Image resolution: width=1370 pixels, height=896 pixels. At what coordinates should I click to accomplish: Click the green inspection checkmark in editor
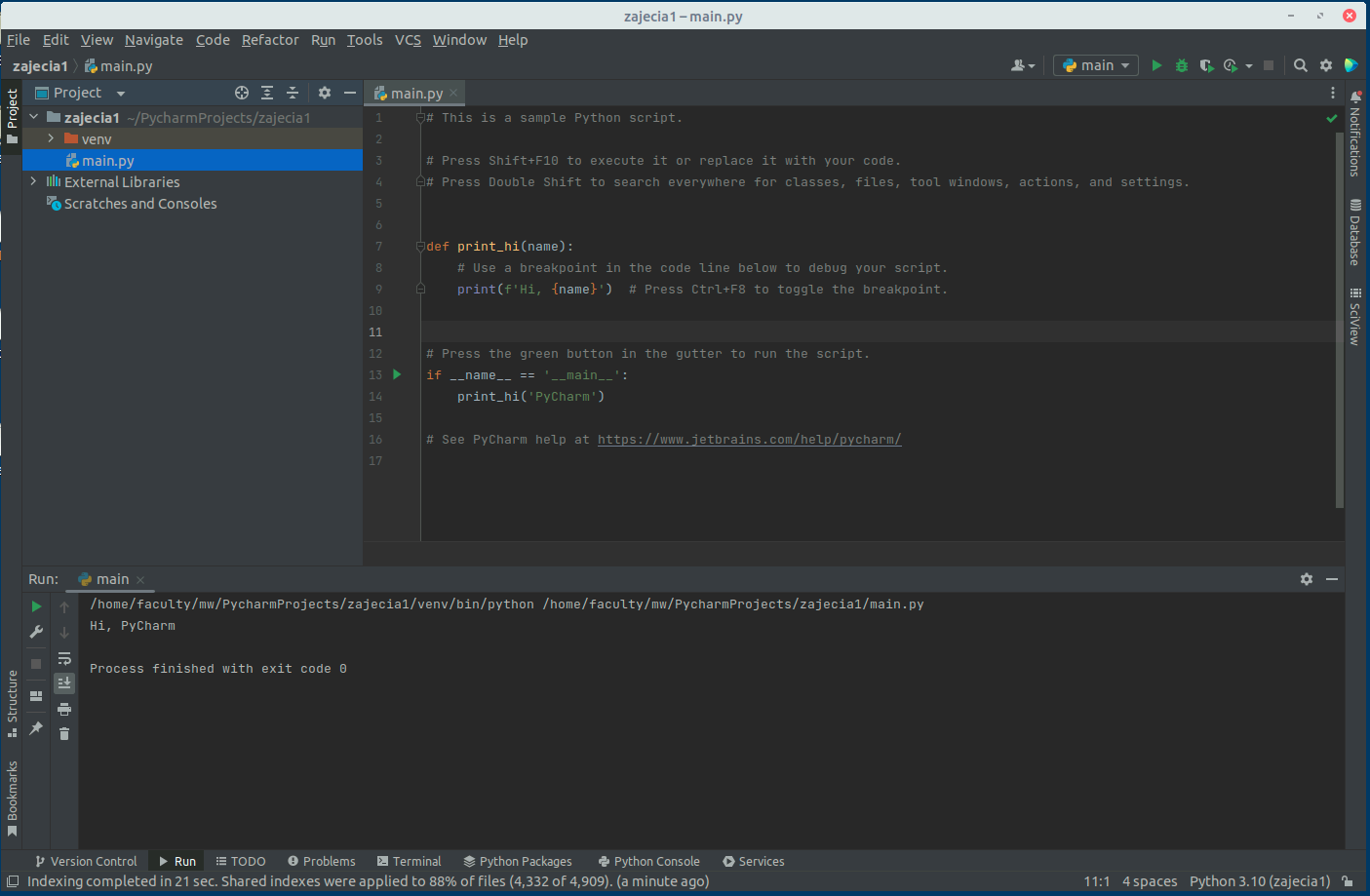pyautogui.click(x=1332, y=118)
